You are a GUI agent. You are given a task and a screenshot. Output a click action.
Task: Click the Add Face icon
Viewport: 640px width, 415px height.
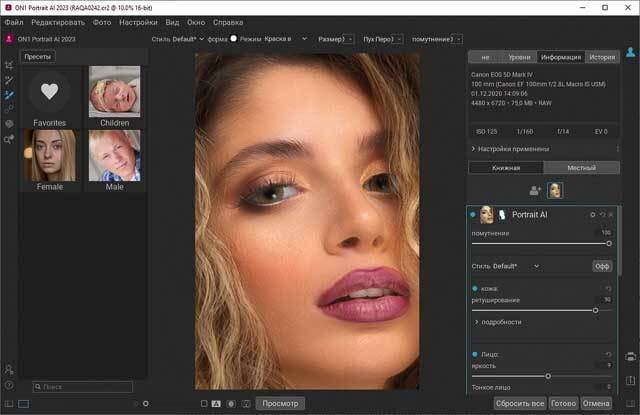pos(535,190)
